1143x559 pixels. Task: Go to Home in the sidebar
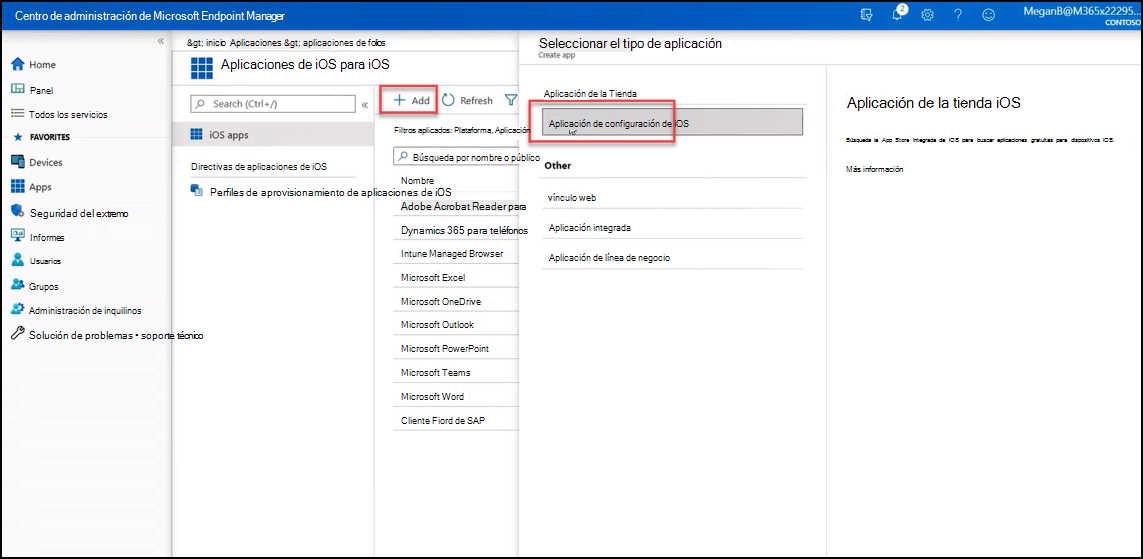tap(42, 65)
